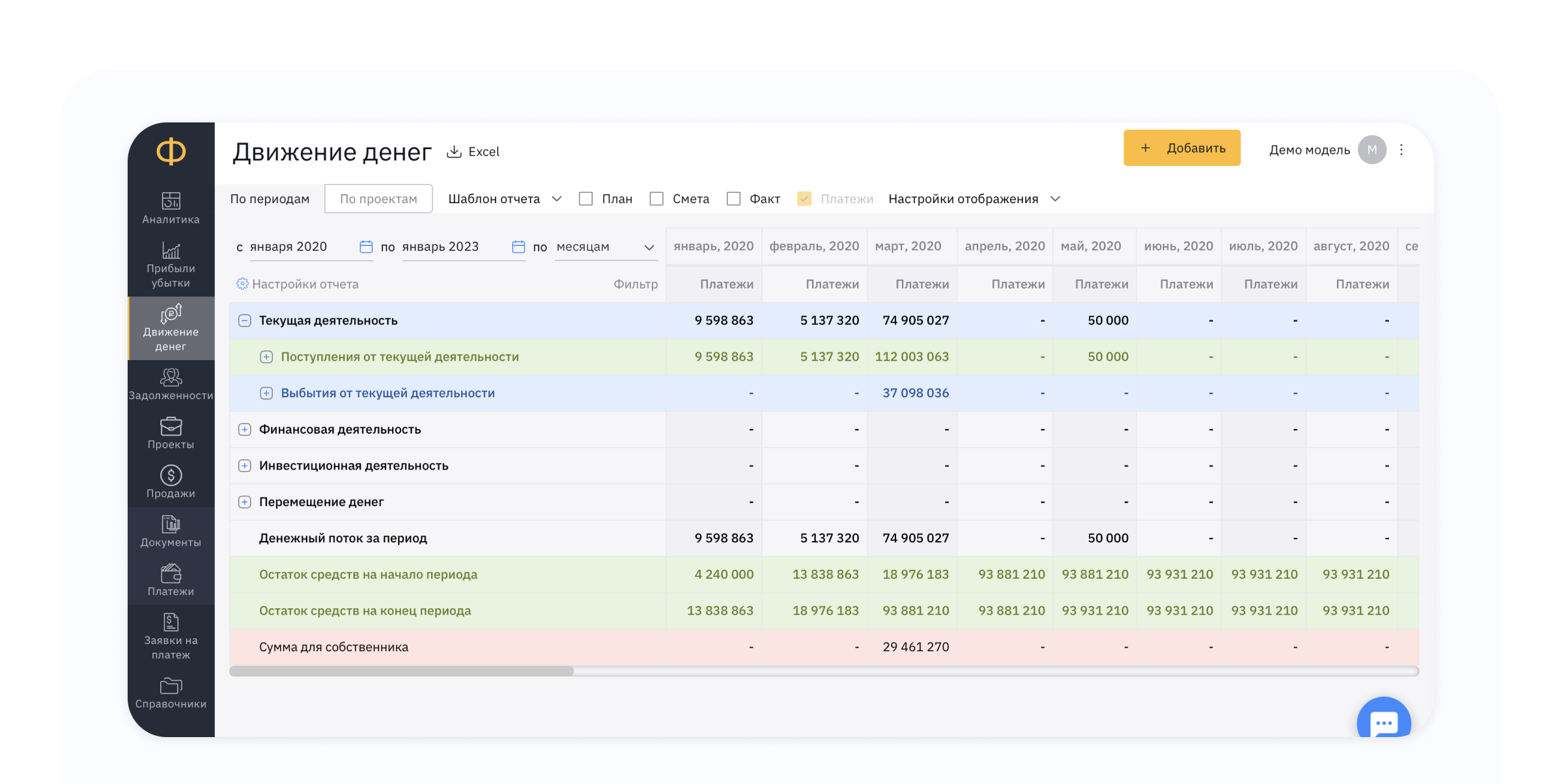
Task: Expand the Инвестиционная деятельность row
Action: click(x=245, y=466)
